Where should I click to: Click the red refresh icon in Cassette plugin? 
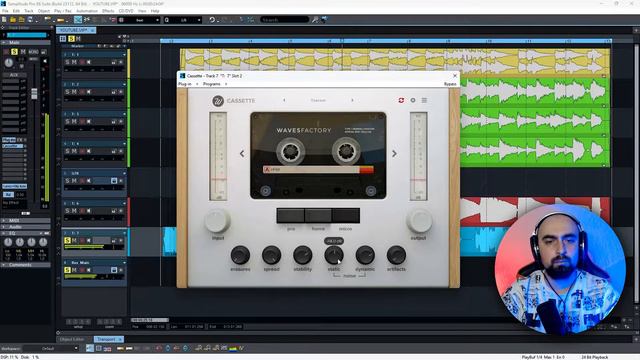click(x=401, y=100)
